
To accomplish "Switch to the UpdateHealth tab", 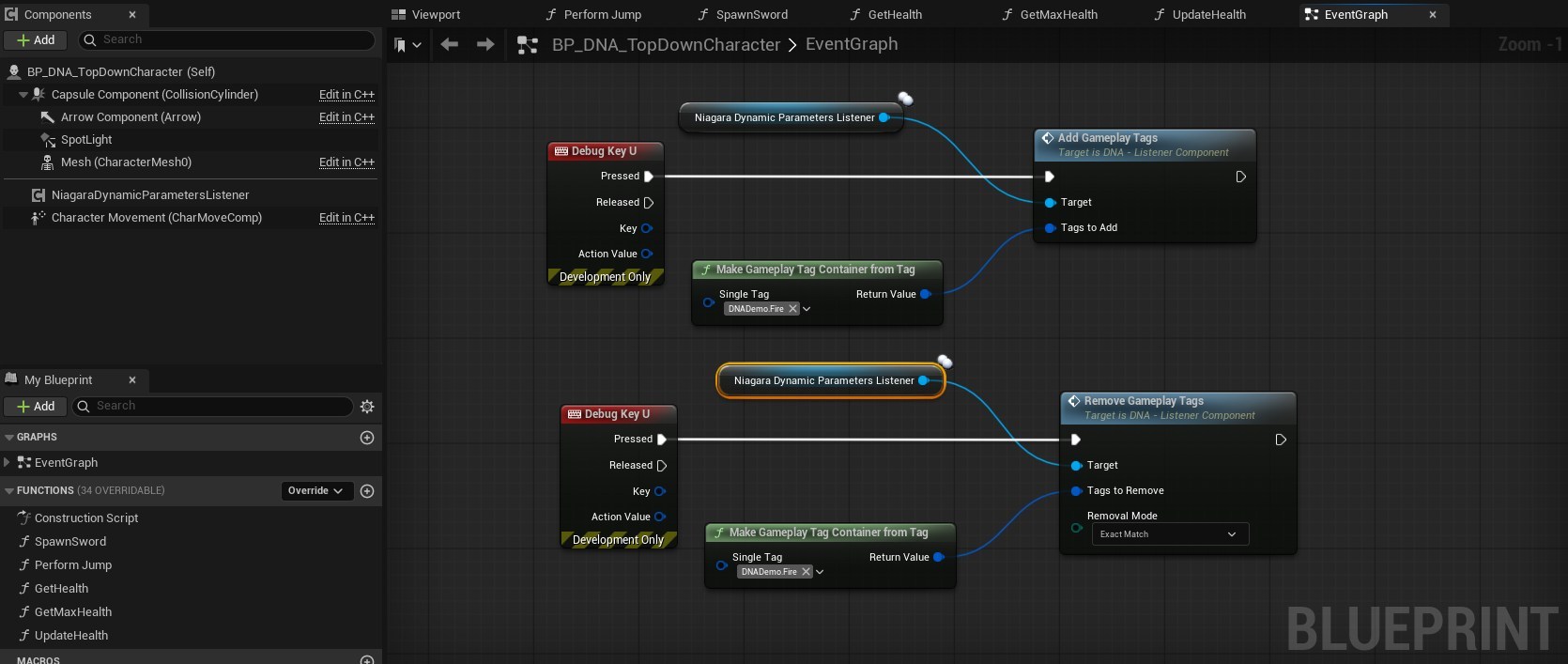I will (1208, 15).
